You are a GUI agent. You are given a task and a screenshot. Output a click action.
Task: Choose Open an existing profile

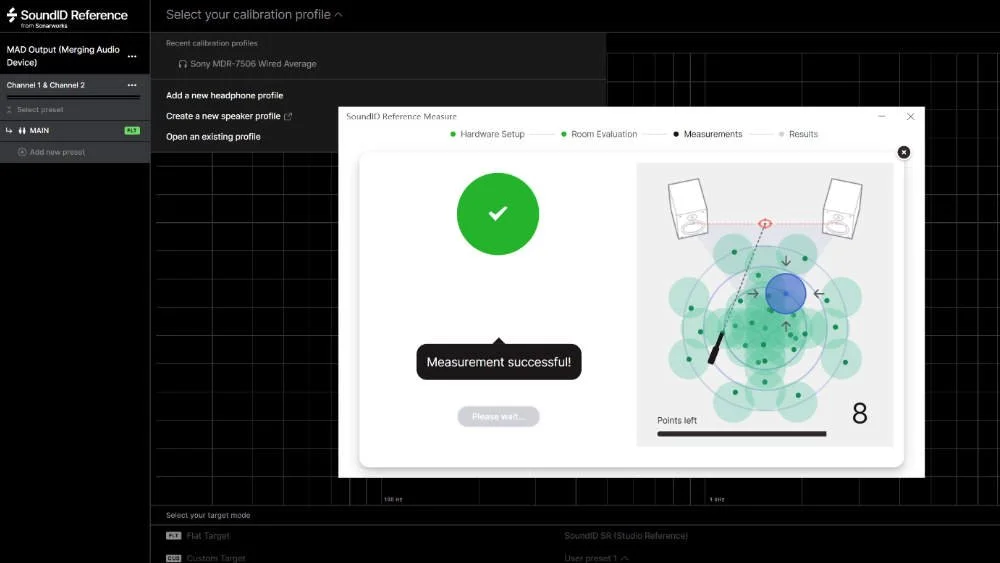coord(213,136)
